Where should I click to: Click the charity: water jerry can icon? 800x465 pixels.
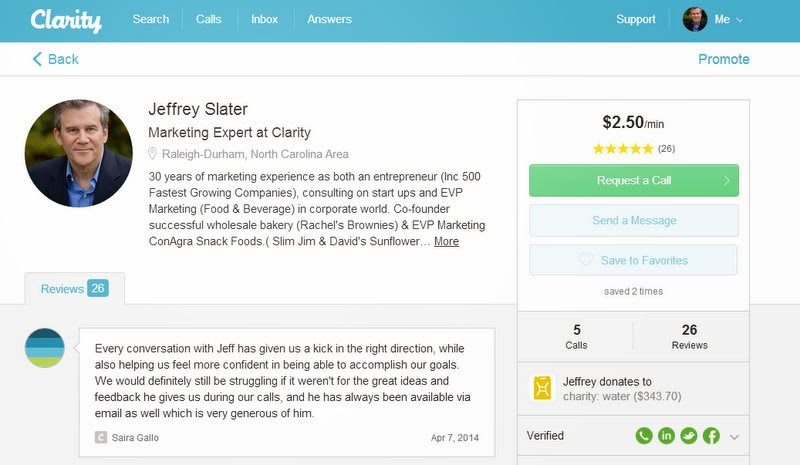pyautogui.click(x=542, y=388)
